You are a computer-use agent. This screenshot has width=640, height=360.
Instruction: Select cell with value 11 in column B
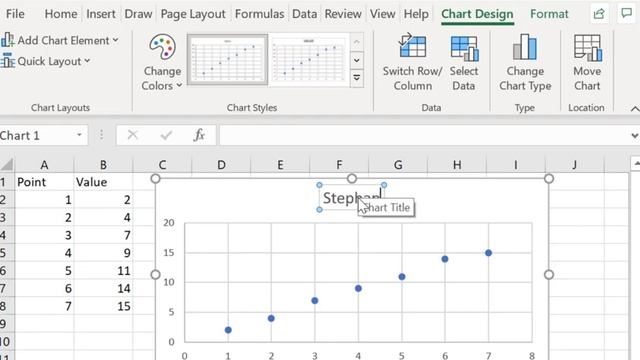[x=103, y=271]
